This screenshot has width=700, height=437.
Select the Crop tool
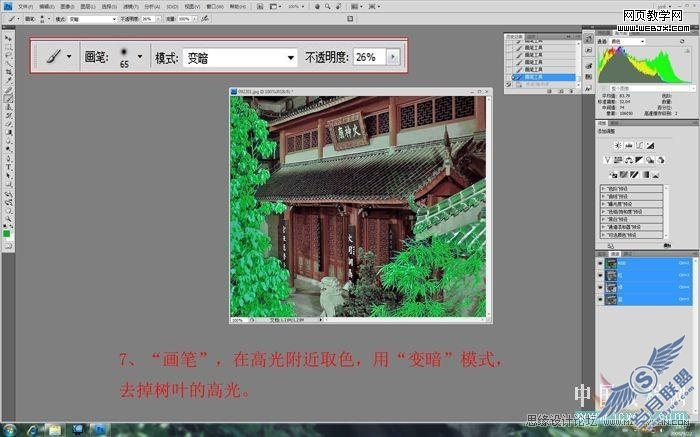coord(8,73)
